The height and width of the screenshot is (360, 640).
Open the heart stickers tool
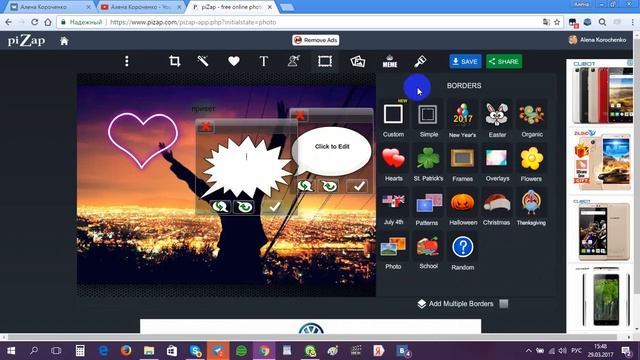click(233, 61)
